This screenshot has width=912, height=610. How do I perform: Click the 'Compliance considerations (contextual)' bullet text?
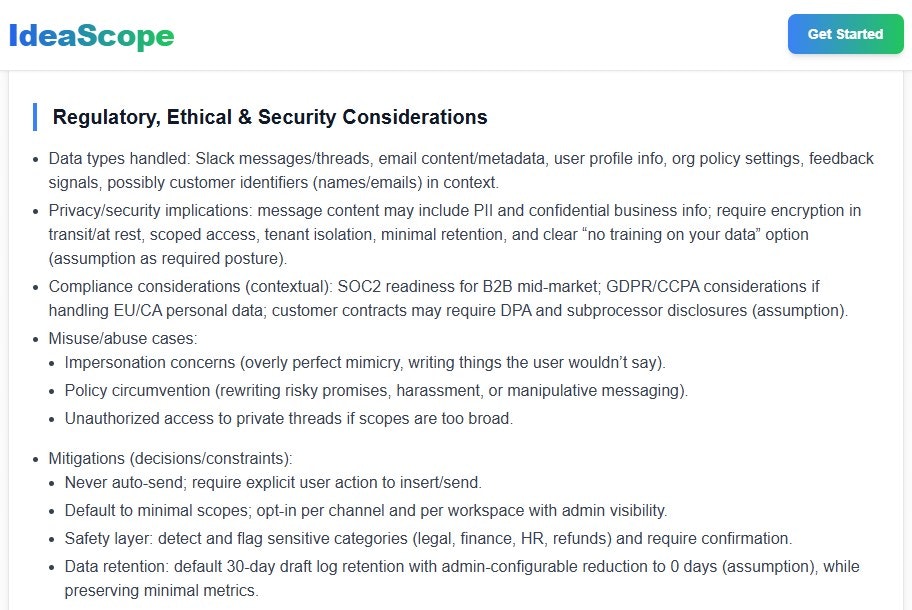448,298
